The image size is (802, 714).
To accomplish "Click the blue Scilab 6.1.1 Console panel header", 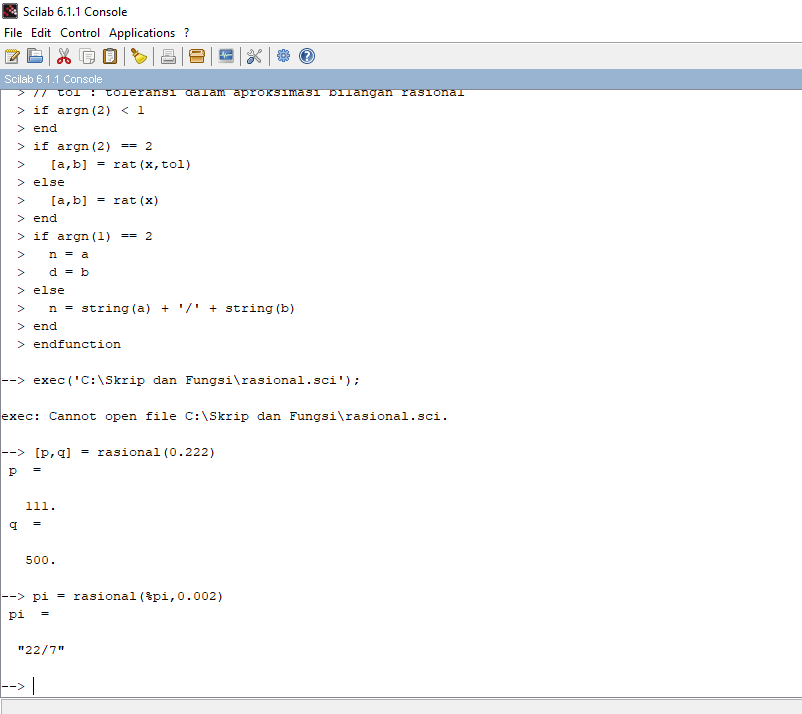I will (401, 79).
